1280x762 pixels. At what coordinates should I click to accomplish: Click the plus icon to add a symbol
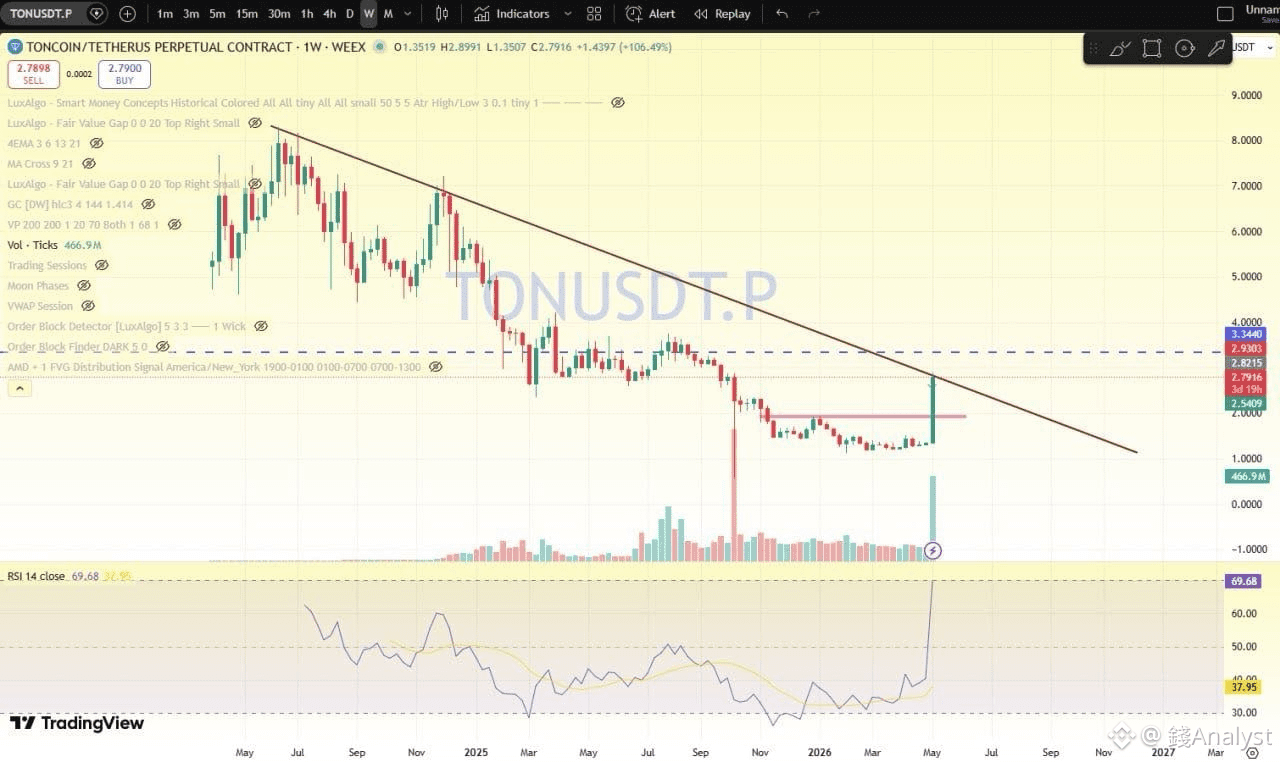tap(127, 14)
